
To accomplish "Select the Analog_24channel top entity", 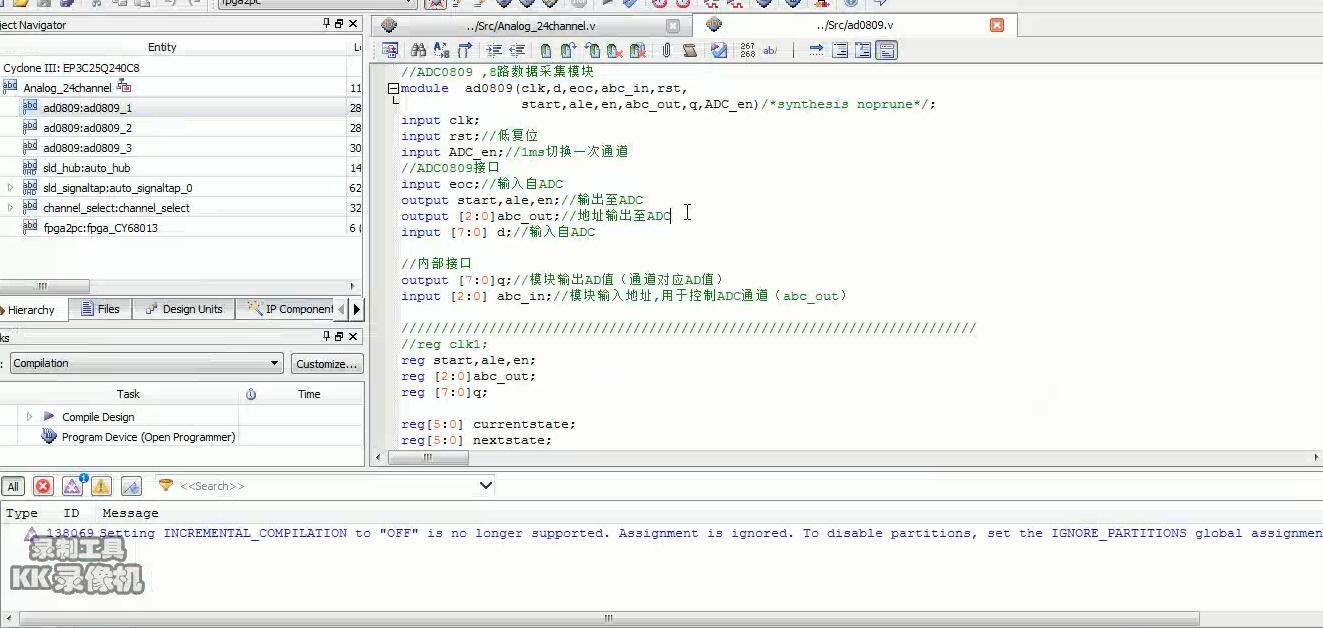I will pos(67,88).
